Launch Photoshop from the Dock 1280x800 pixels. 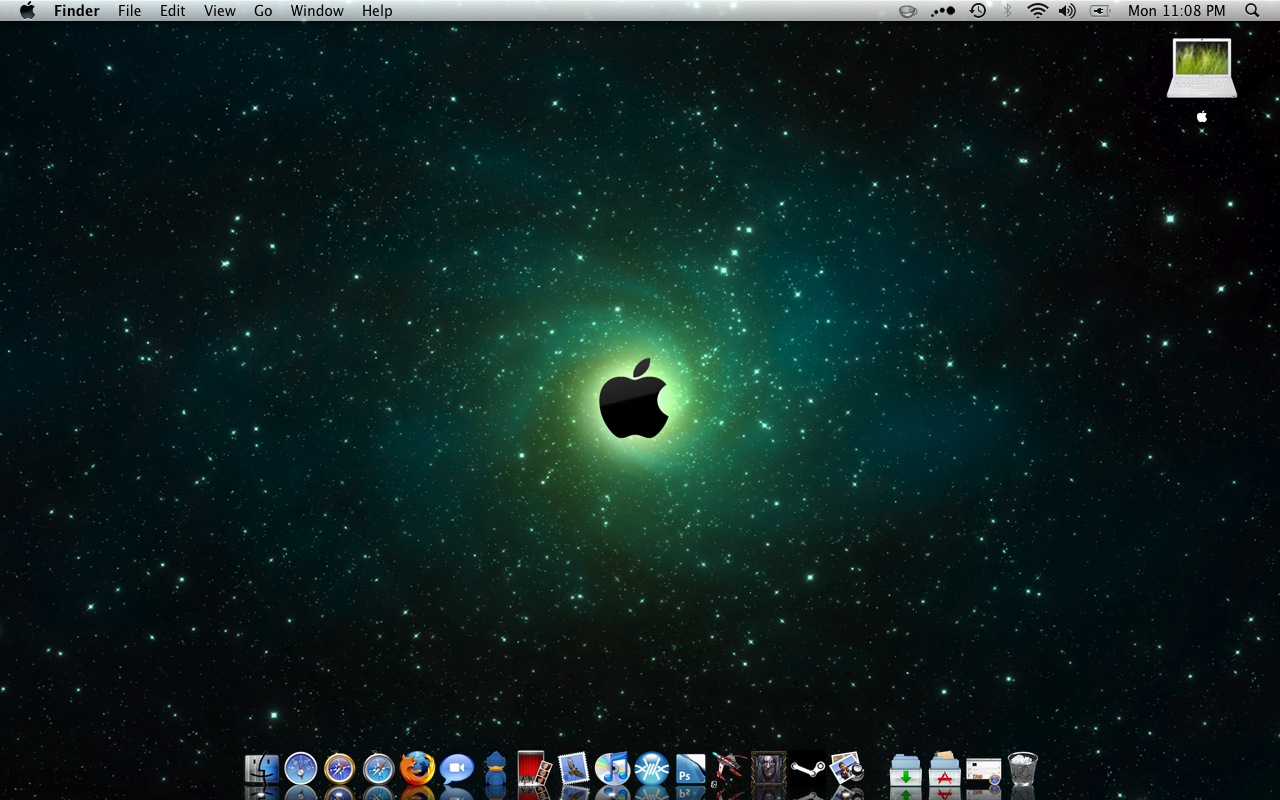click(690, 769)
